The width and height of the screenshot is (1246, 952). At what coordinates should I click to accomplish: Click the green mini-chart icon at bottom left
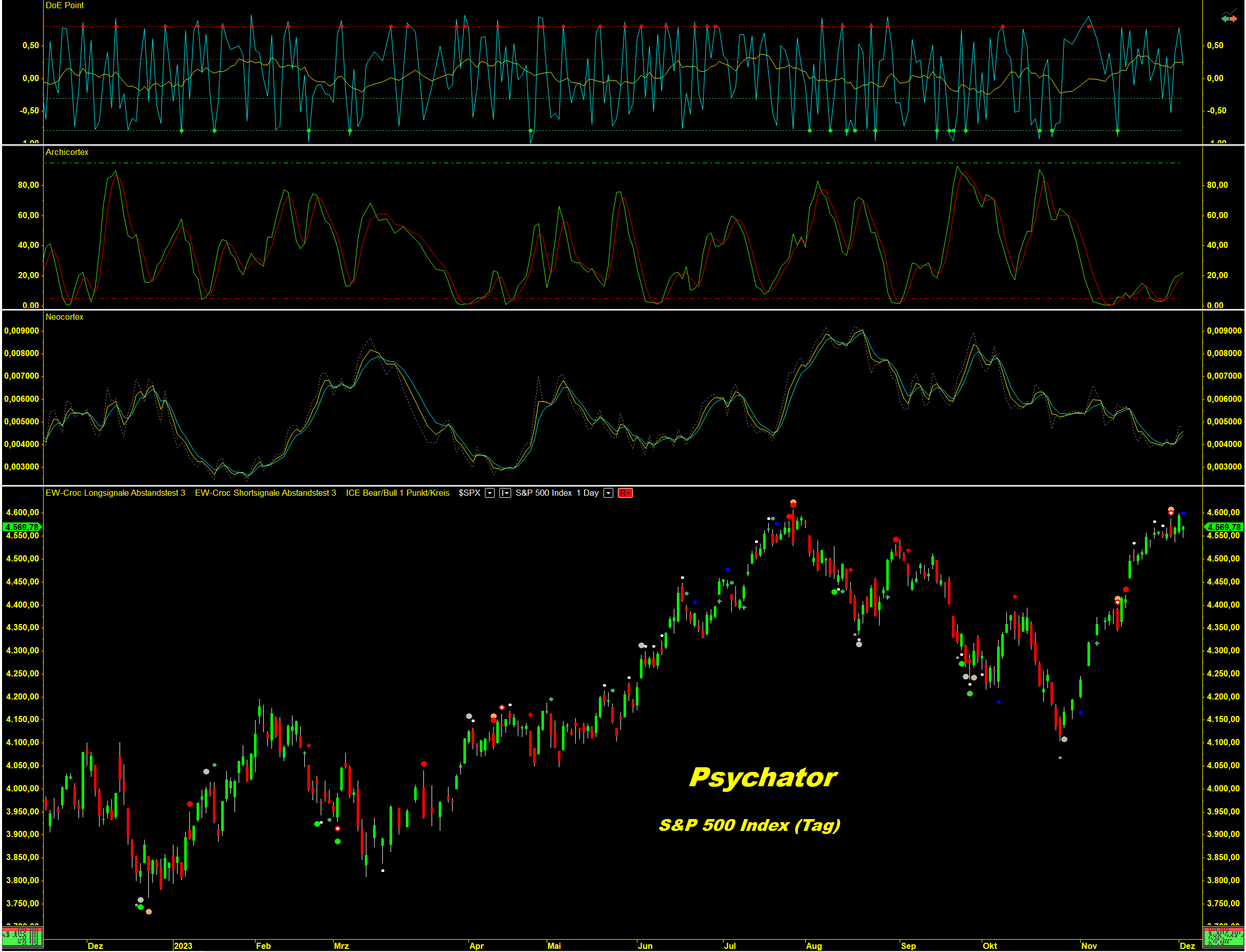(x=22, y=936)
